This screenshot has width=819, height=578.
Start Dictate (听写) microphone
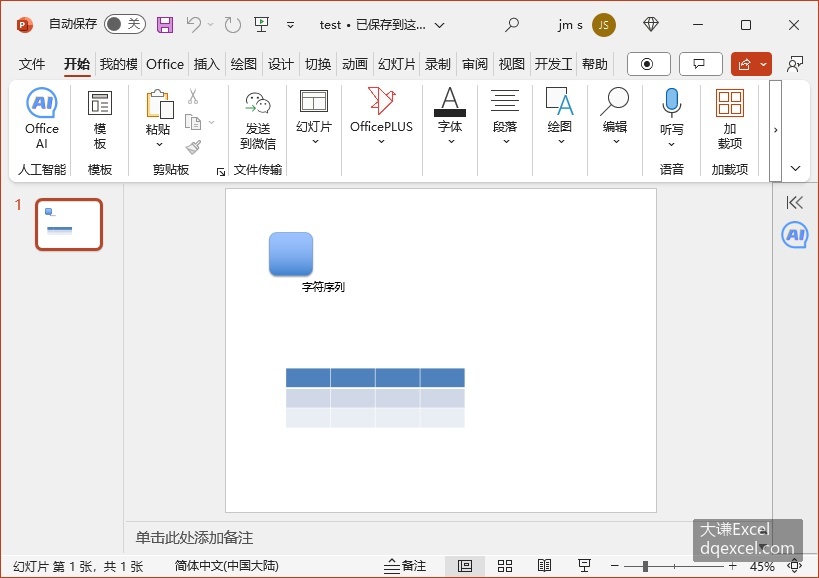pyautogui.click(x=672, y=117)
